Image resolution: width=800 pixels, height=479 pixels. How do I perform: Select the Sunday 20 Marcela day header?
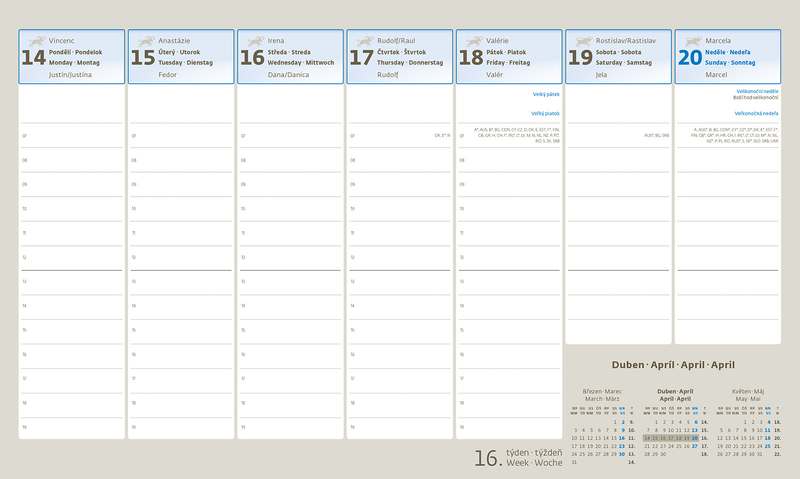coord(727,57)
